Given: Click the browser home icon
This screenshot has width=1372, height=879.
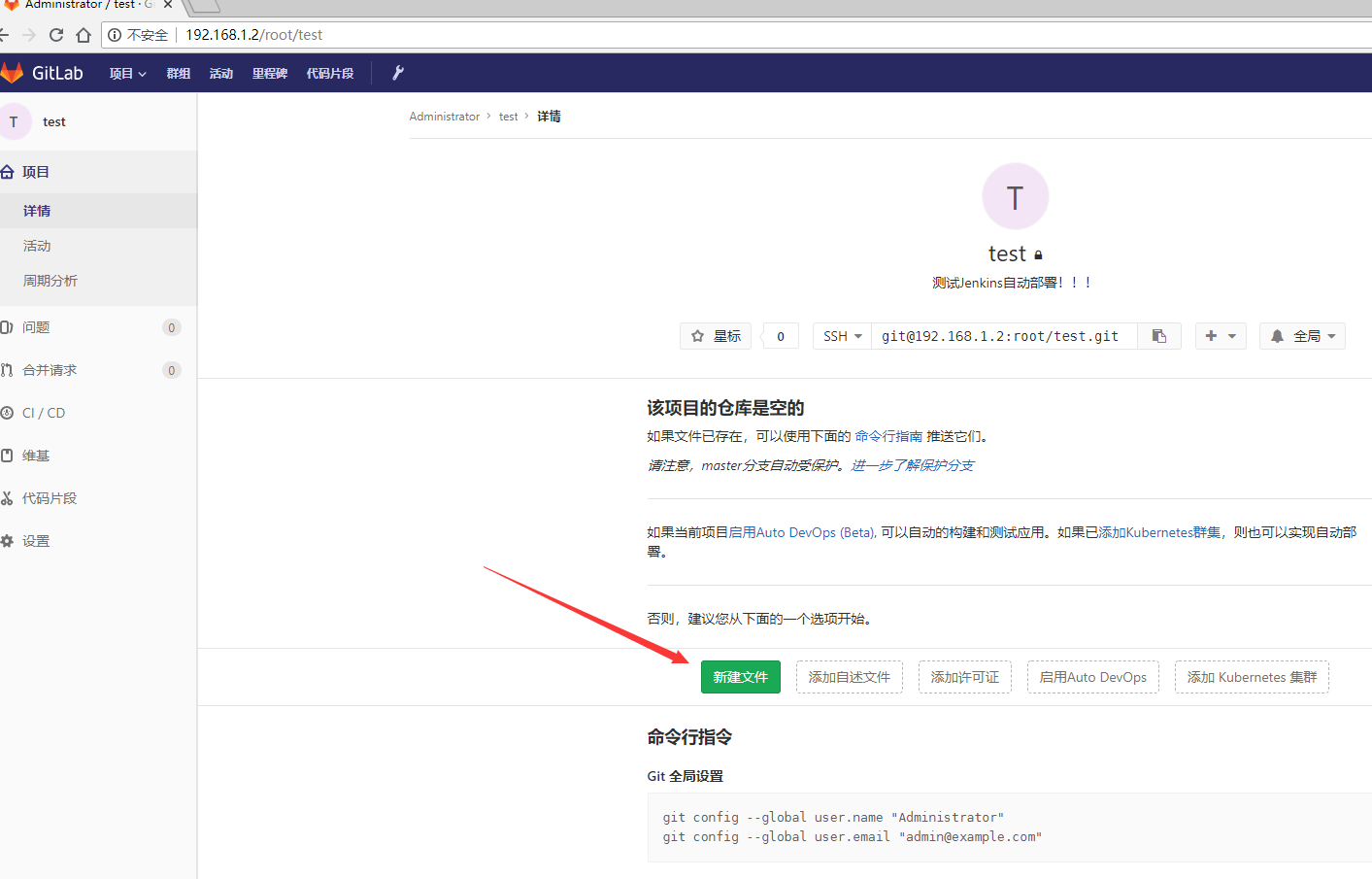Looking at the screenshot, I should pos(84,35).
